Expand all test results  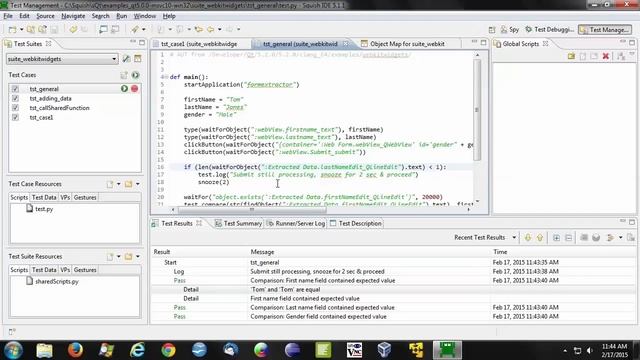point(556,238)
